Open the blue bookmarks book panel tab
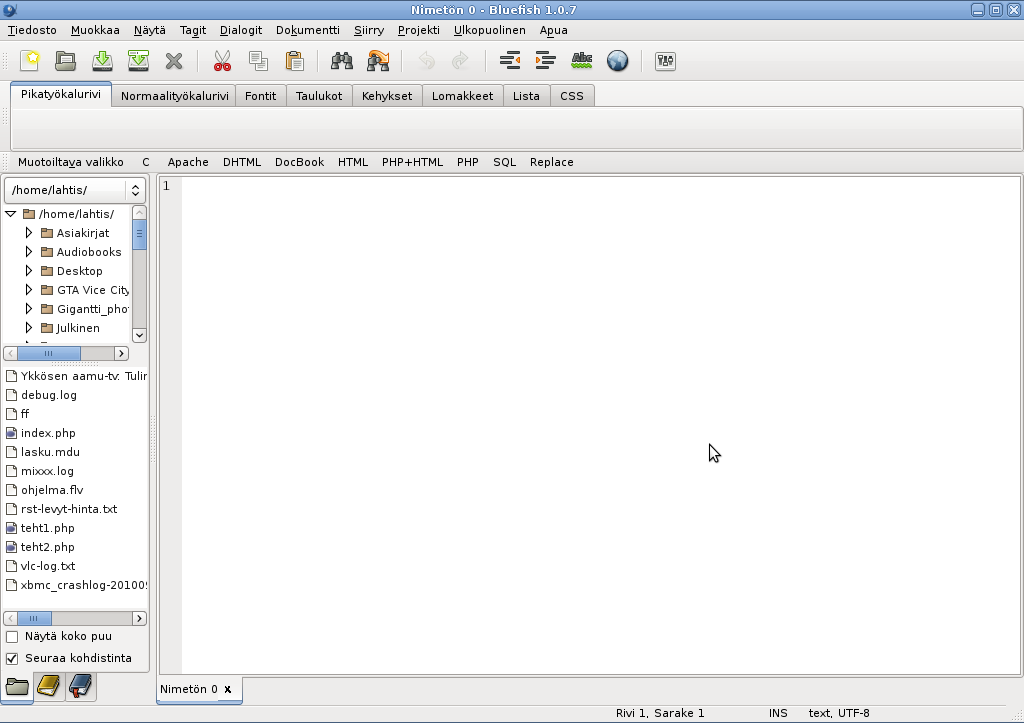The width and height of the screenshot is (1024, 723). 80,686
